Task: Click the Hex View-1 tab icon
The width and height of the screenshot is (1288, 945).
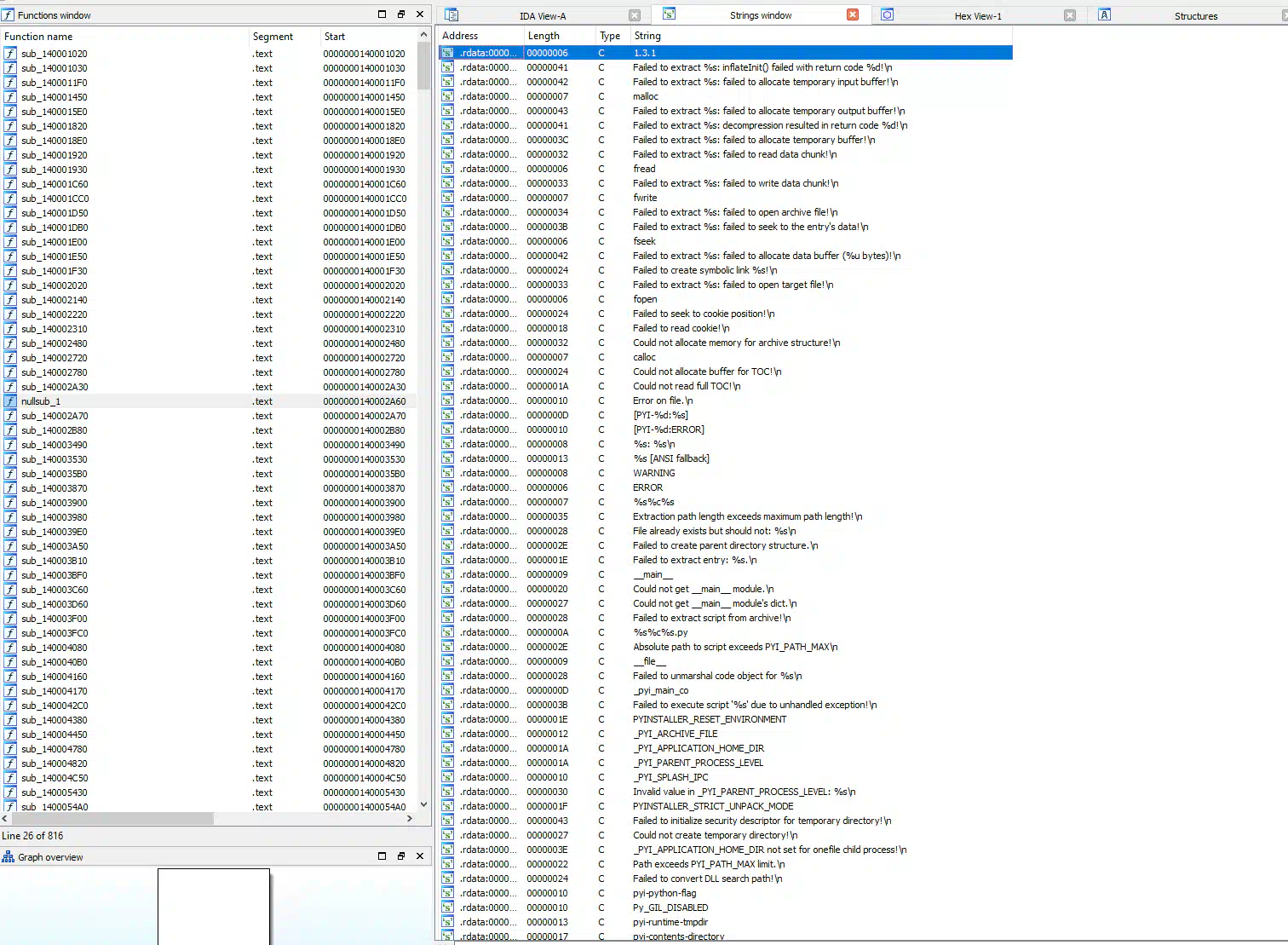Action: tap(887, 15)
